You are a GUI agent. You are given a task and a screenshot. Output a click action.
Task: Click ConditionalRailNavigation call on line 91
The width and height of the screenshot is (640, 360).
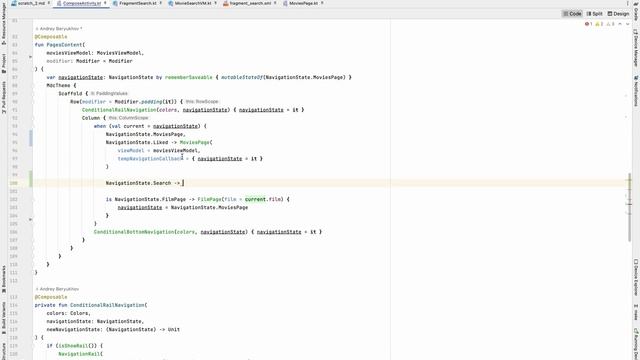coord(119,110)
